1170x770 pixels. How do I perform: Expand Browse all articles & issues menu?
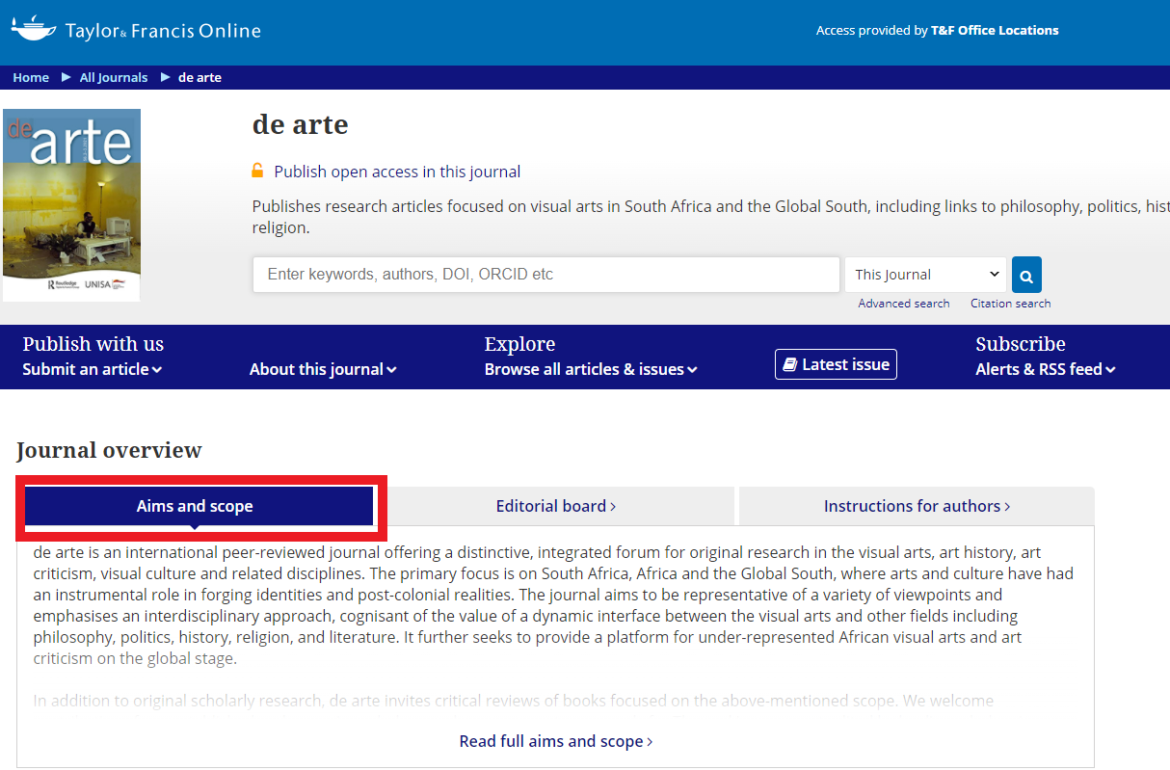click(590, 369)
